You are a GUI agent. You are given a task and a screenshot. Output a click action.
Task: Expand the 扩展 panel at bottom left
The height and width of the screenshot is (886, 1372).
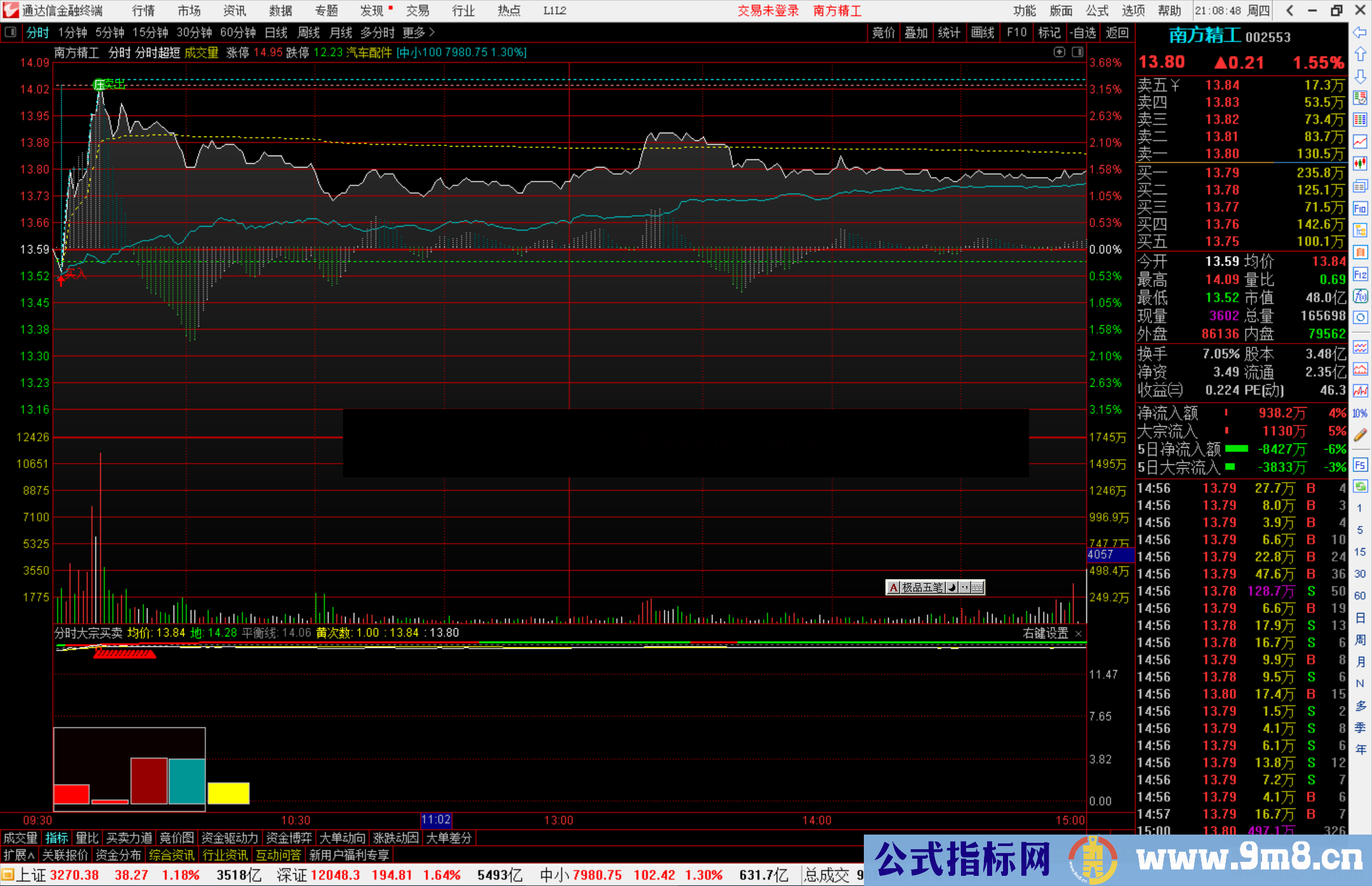(17, 855)
